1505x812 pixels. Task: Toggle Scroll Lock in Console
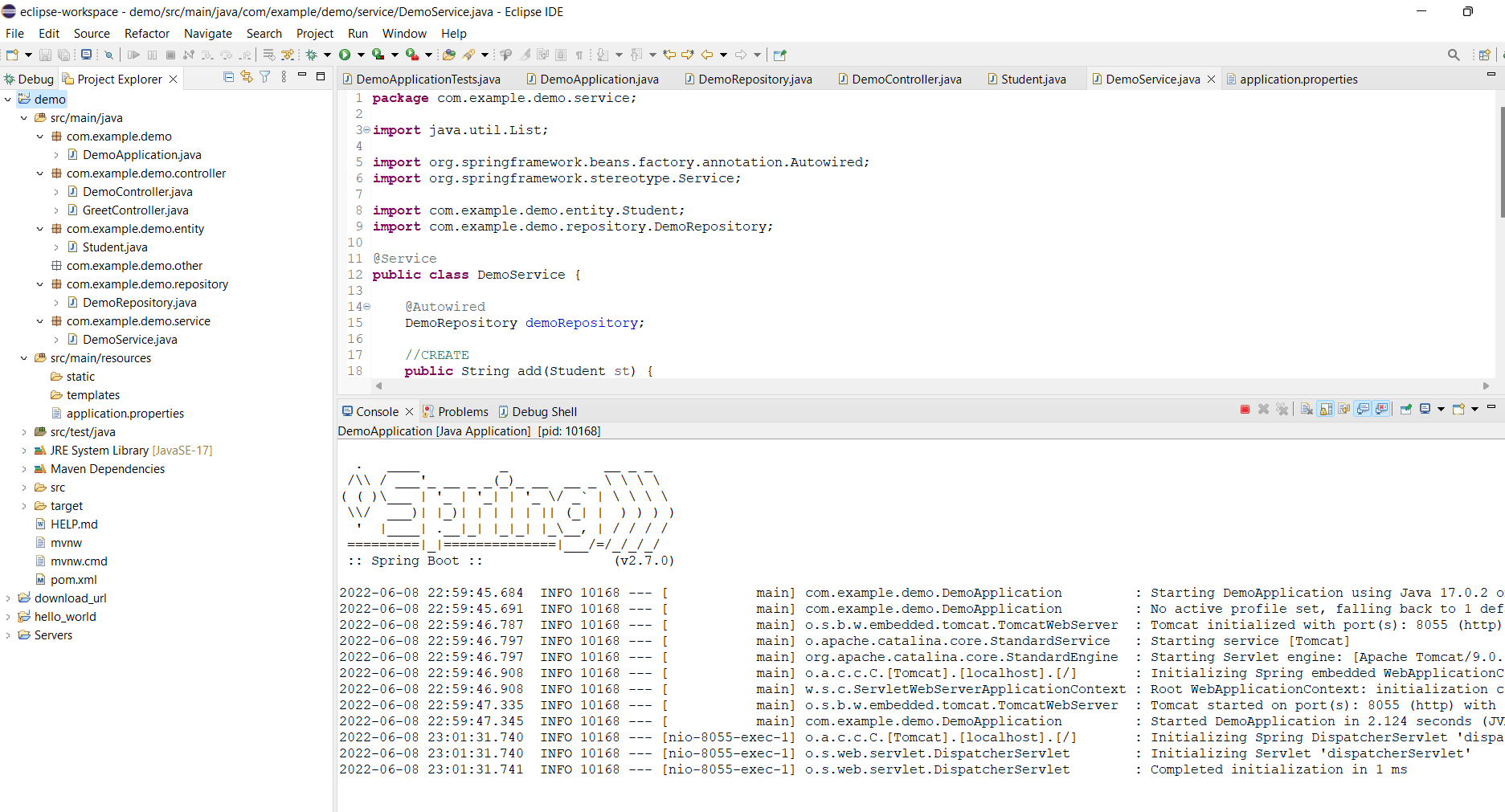(1325, 410)
